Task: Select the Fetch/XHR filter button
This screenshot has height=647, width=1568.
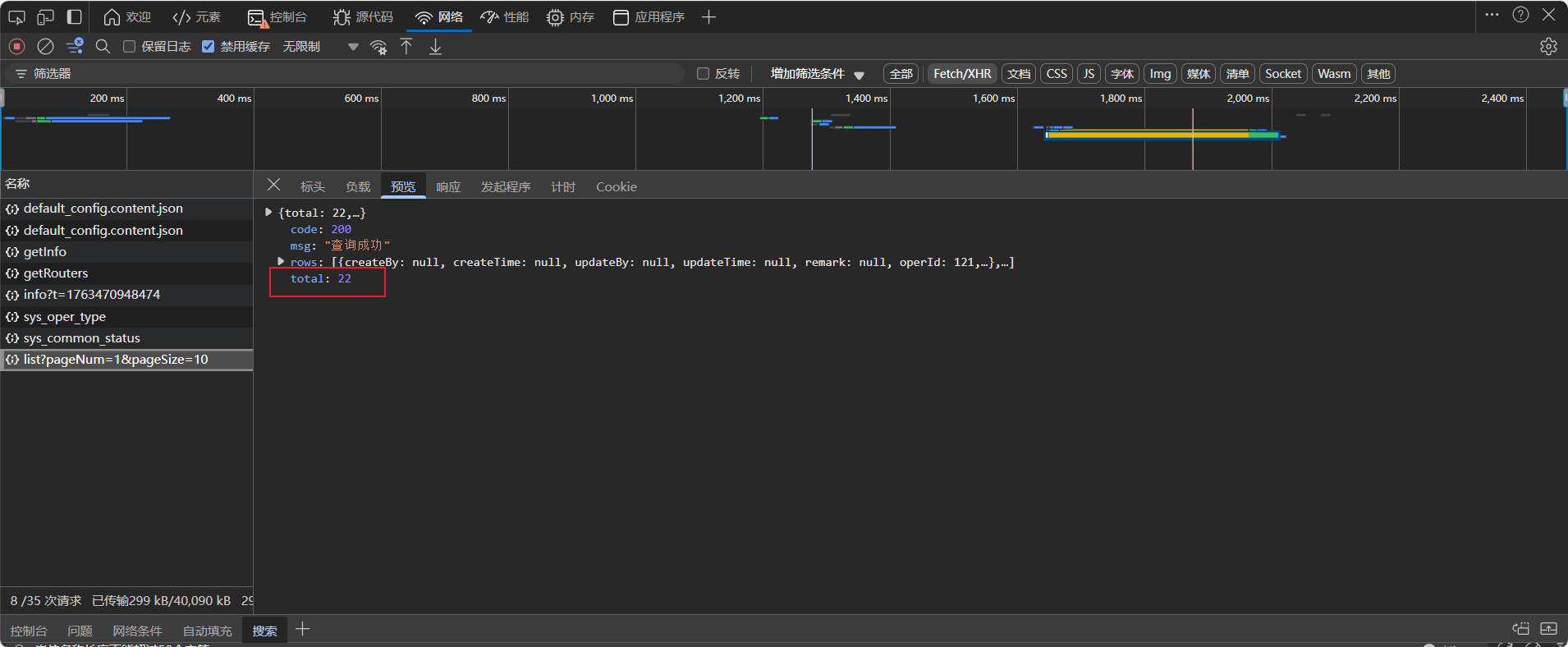Action: pos(962,73)
